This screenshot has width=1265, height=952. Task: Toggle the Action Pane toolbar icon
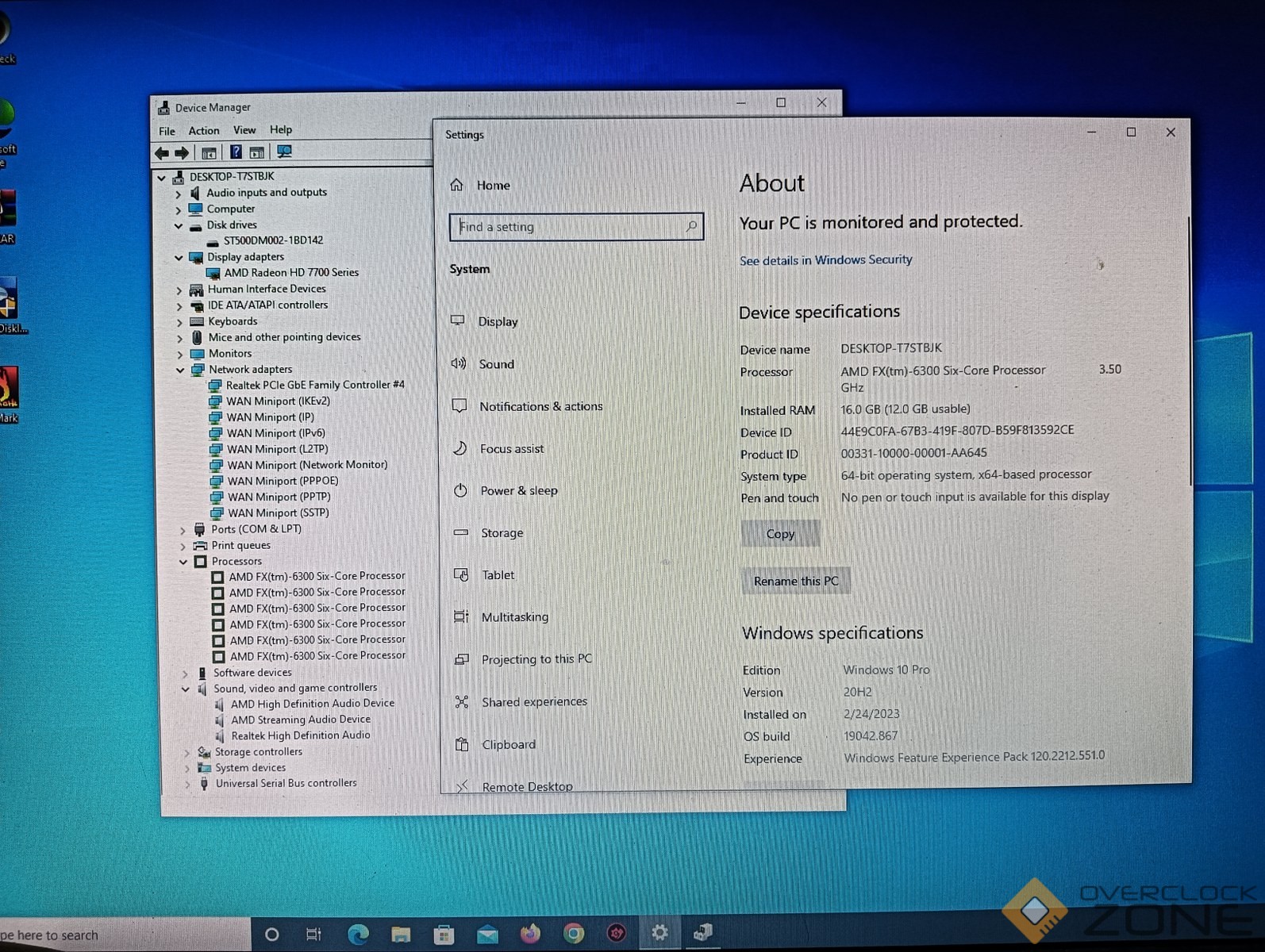pyautogui.click(x=256, y=152)
